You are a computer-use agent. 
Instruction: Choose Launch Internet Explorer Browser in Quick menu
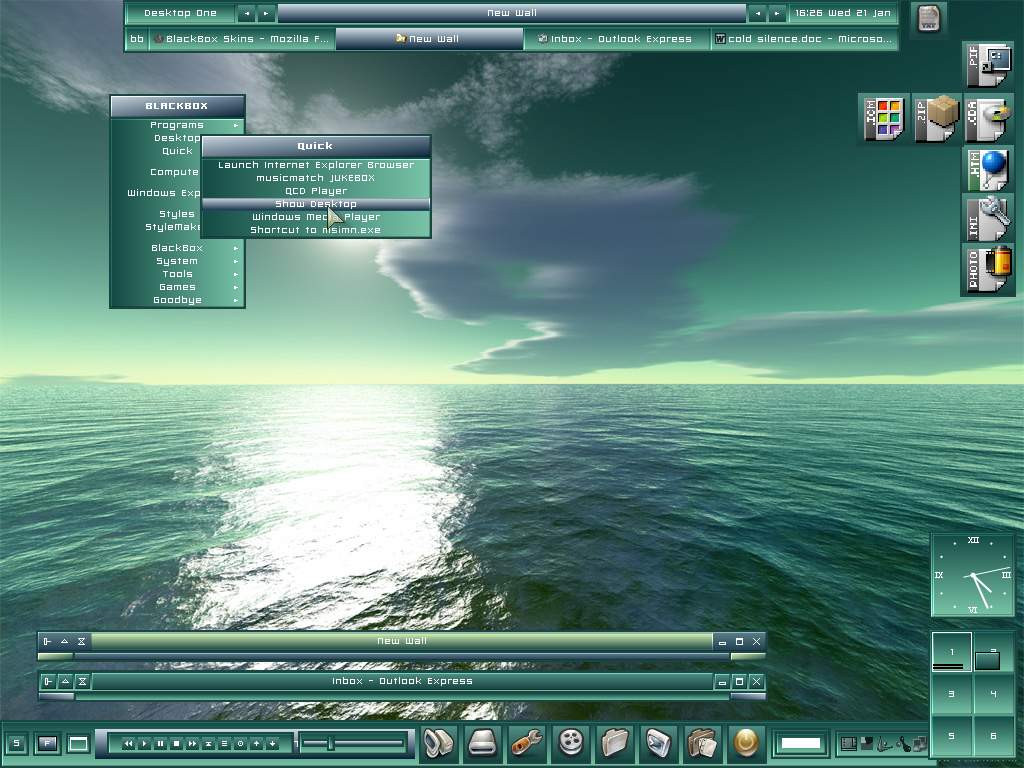click(316, 165)
